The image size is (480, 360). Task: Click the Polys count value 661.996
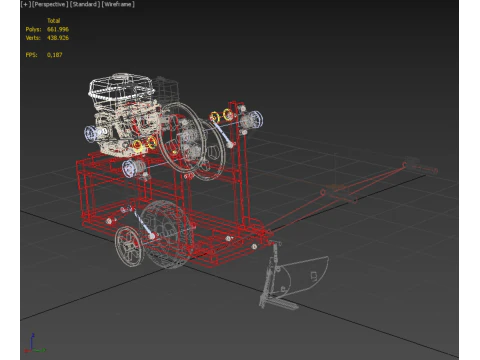[x=58, y=29]
